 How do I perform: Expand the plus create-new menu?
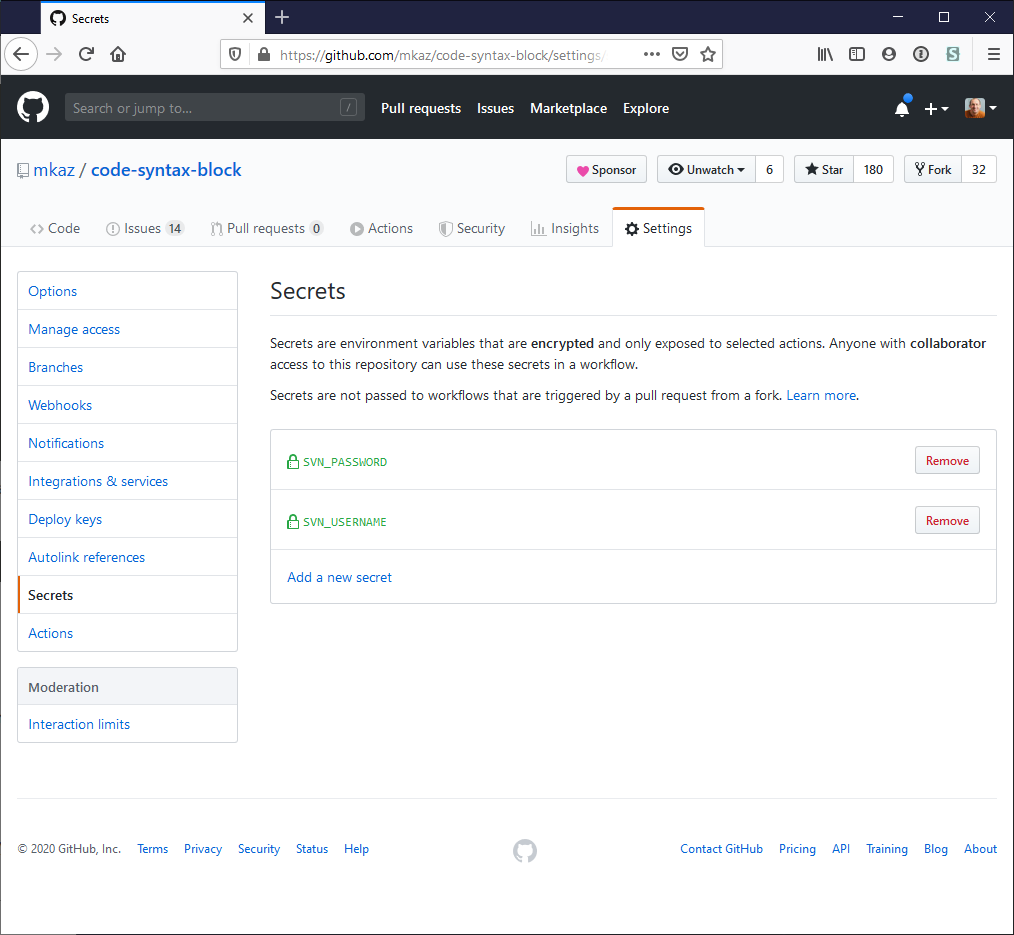tap(936, 109)
